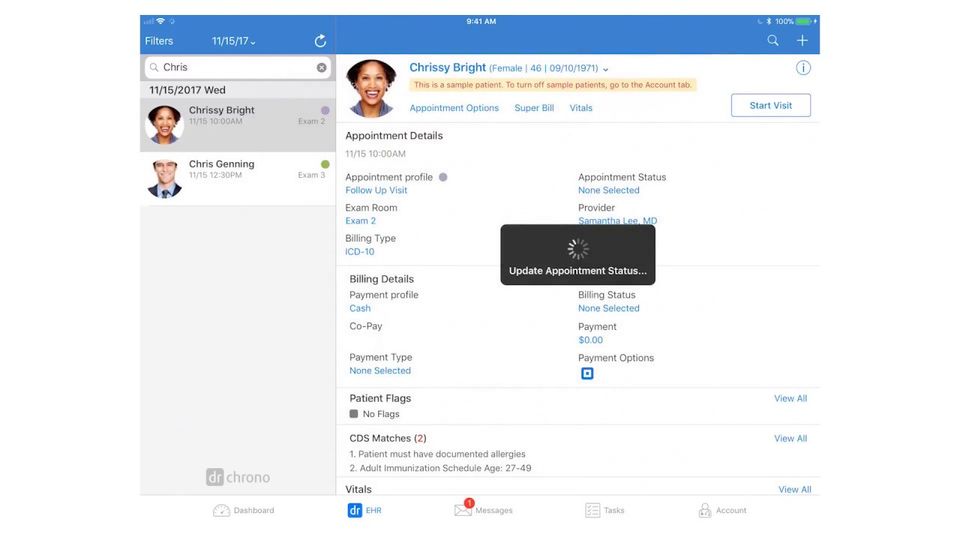Click Chrissy Bright's purple status dot
960x540 pixels.
click(x=325, y=110)
